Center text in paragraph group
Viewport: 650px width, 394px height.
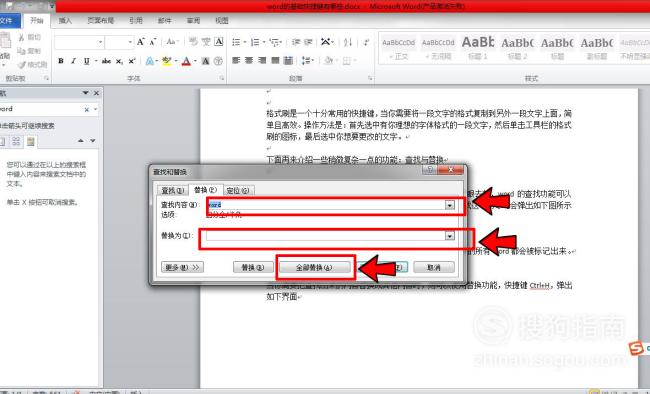pyautogui.click(x=249, y=61)
